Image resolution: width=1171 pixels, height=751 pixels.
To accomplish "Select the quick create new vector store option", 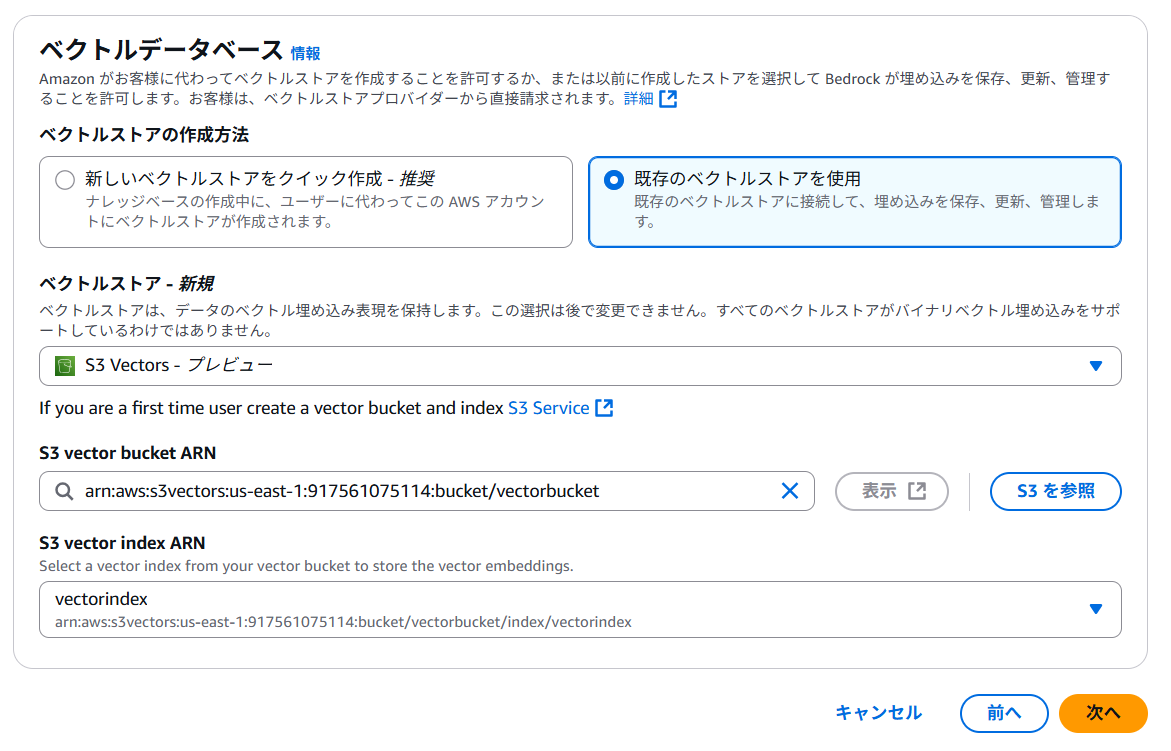I will coord(305,202).
